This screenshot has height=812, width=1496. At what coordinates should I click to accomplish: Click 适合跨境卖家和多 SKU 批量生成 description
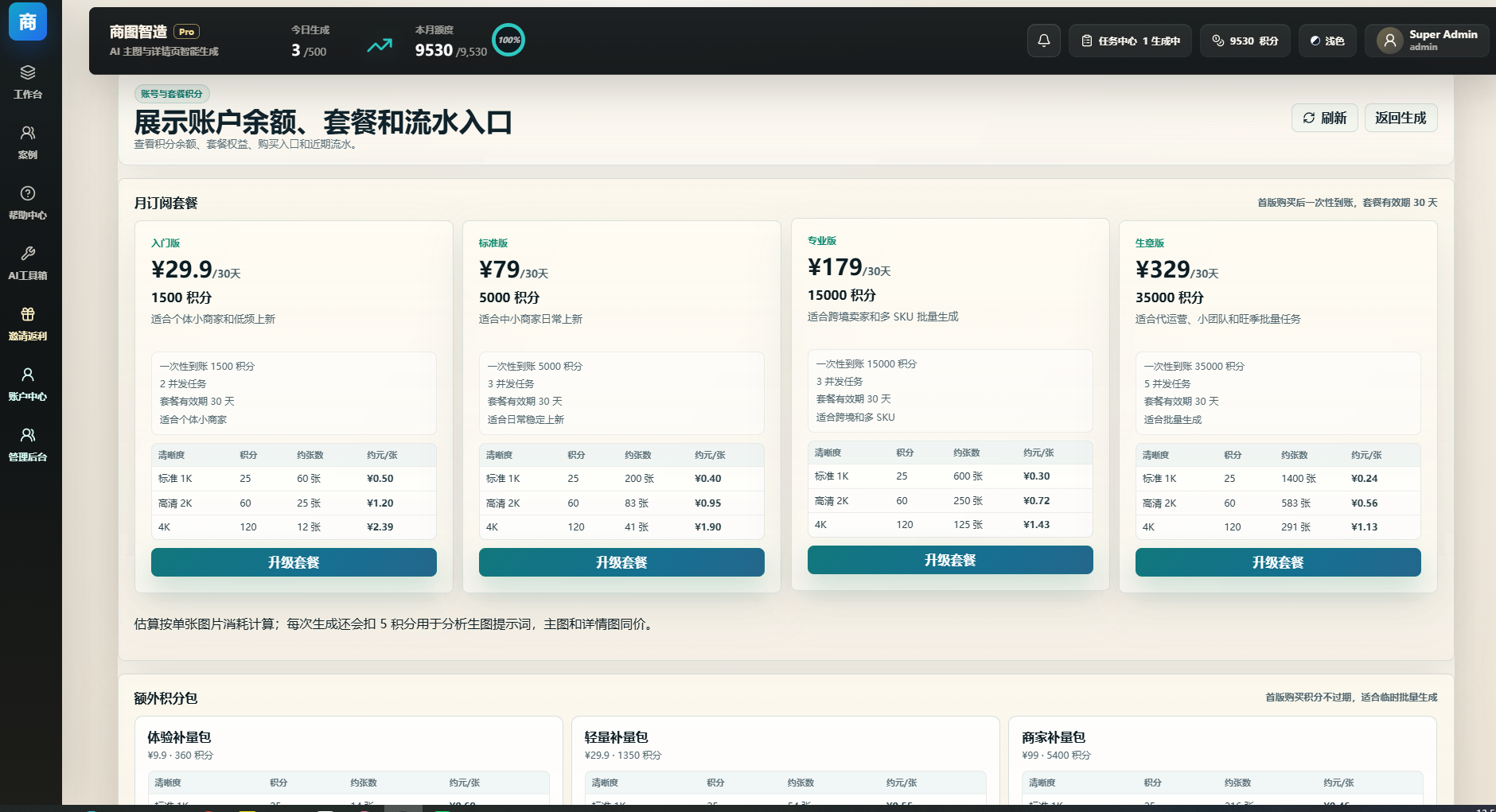pos(882,317)
